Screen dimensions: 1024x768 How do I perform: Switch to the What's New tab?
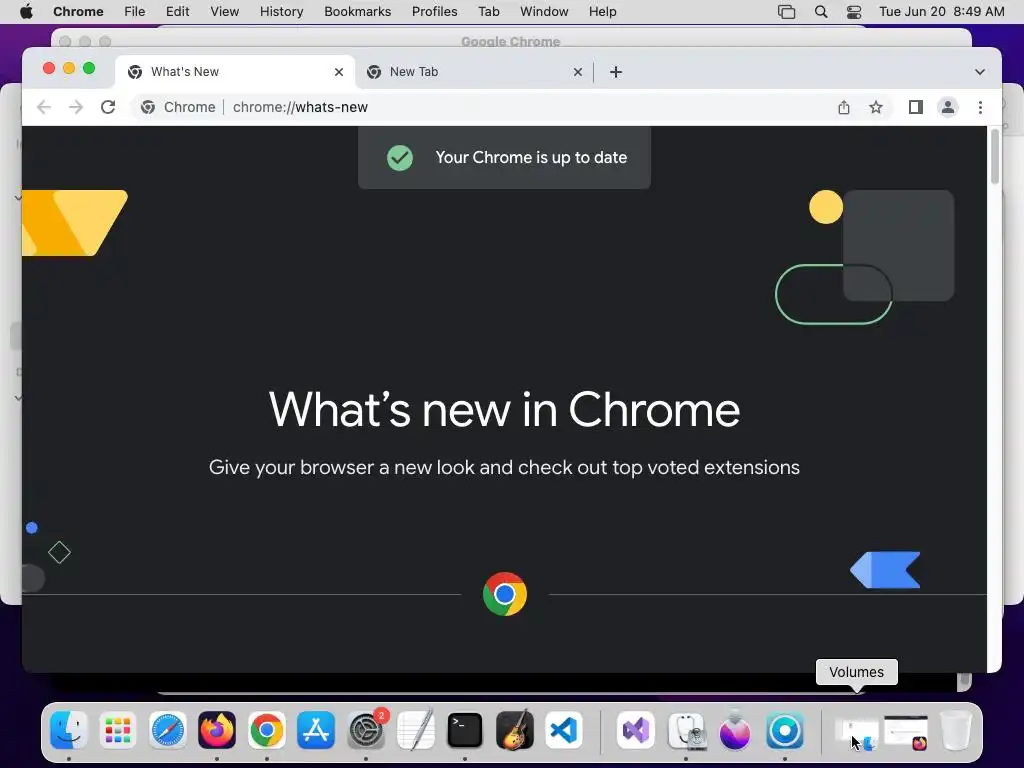[235, 72]
